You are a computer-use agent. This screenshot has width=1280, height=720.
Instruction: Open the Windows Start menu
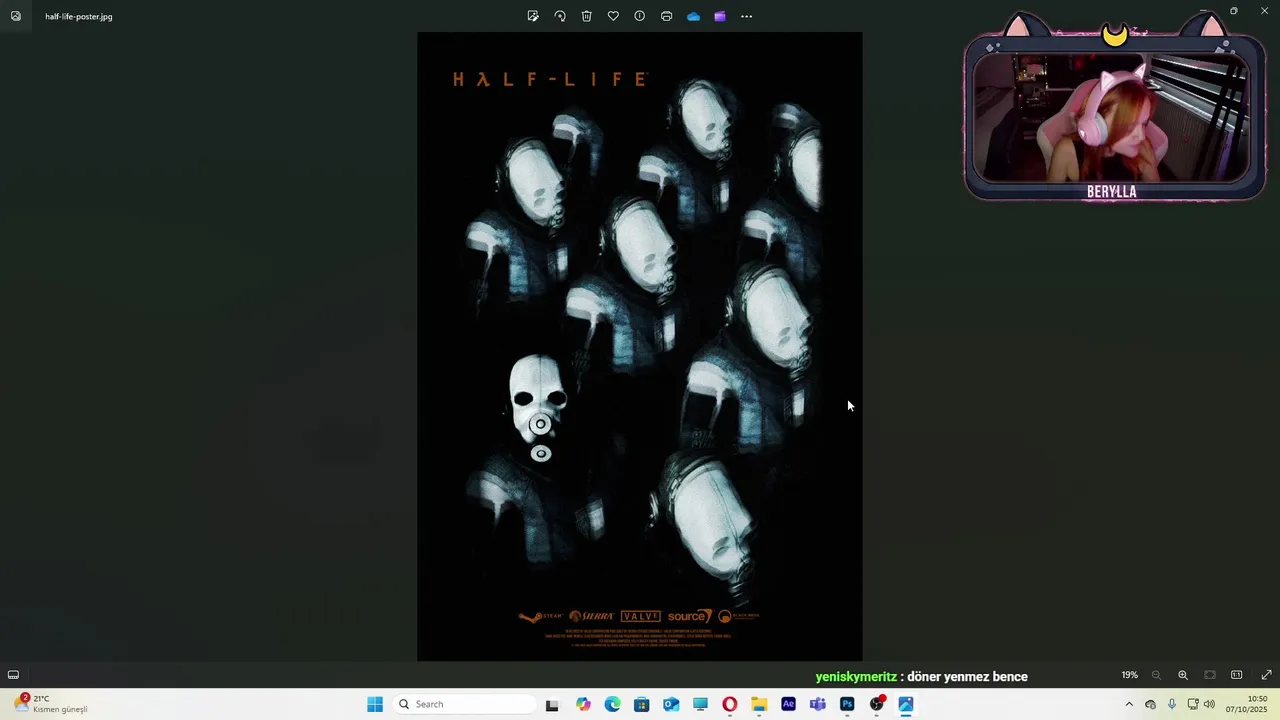(375, 704)
